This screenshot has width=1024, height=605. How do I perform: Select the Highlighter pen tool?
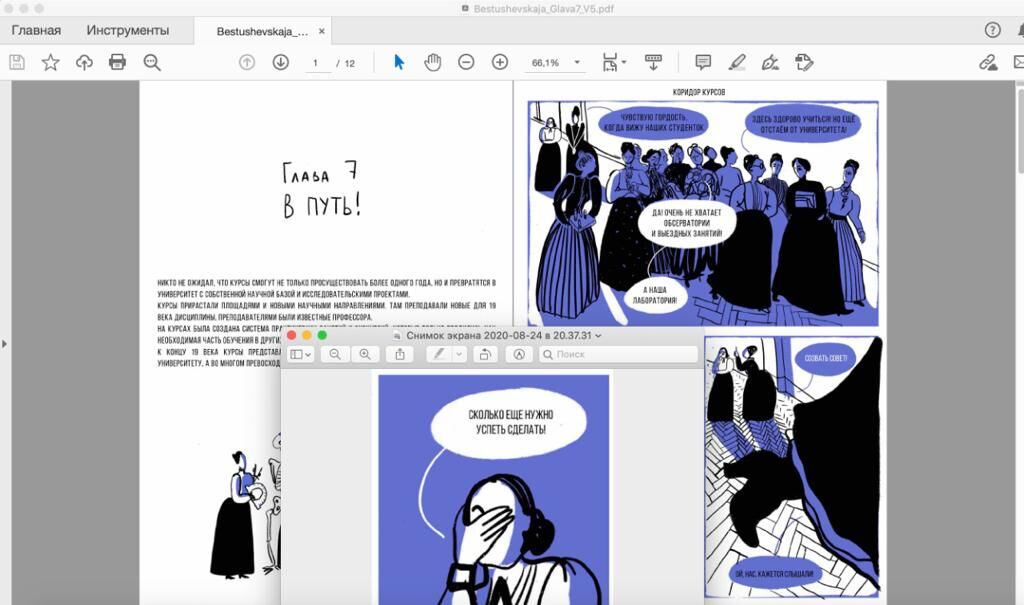[x=737, y=62]
